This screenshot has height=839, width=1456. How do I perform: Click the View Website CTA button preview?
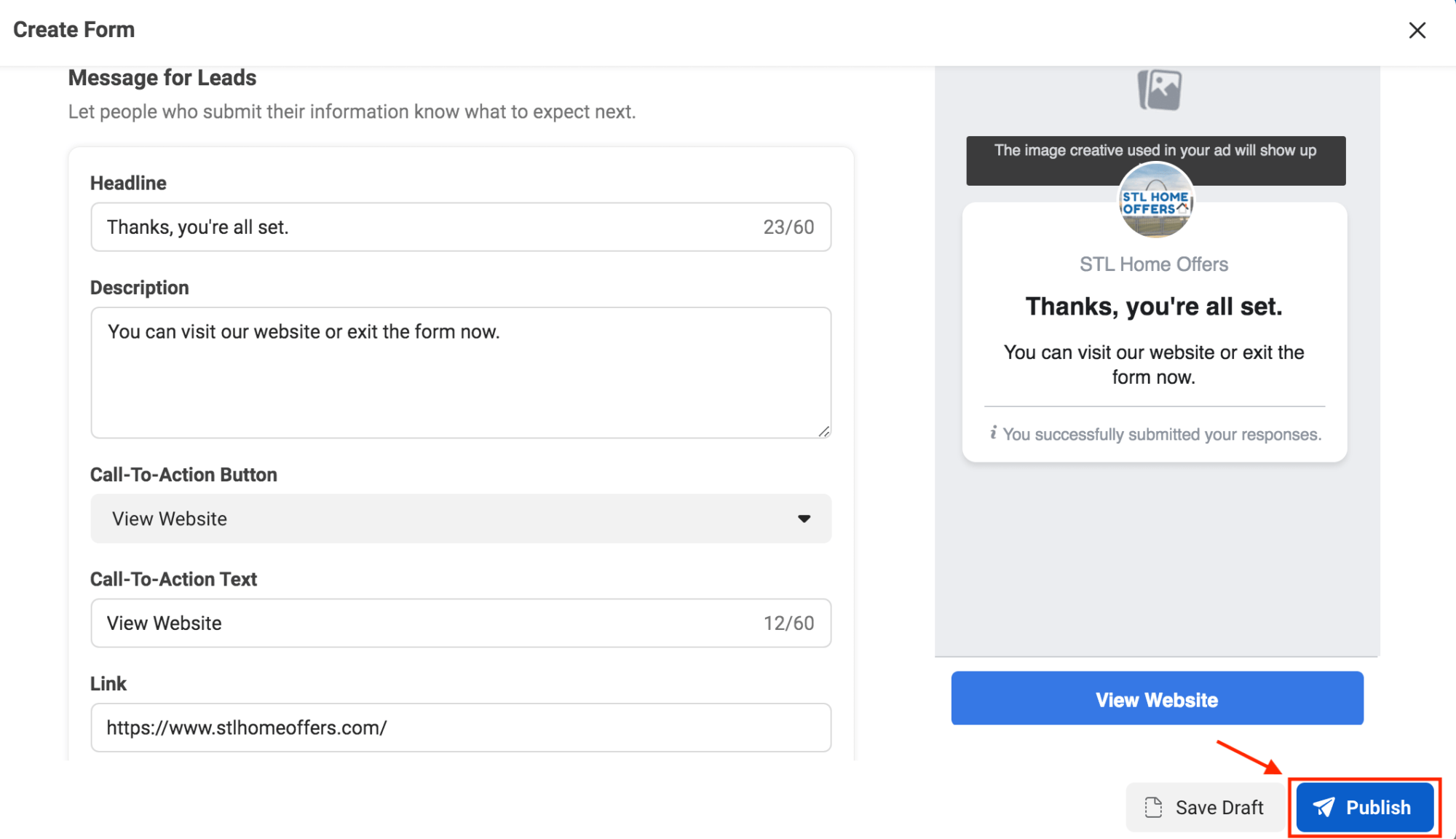point(1156,699)
